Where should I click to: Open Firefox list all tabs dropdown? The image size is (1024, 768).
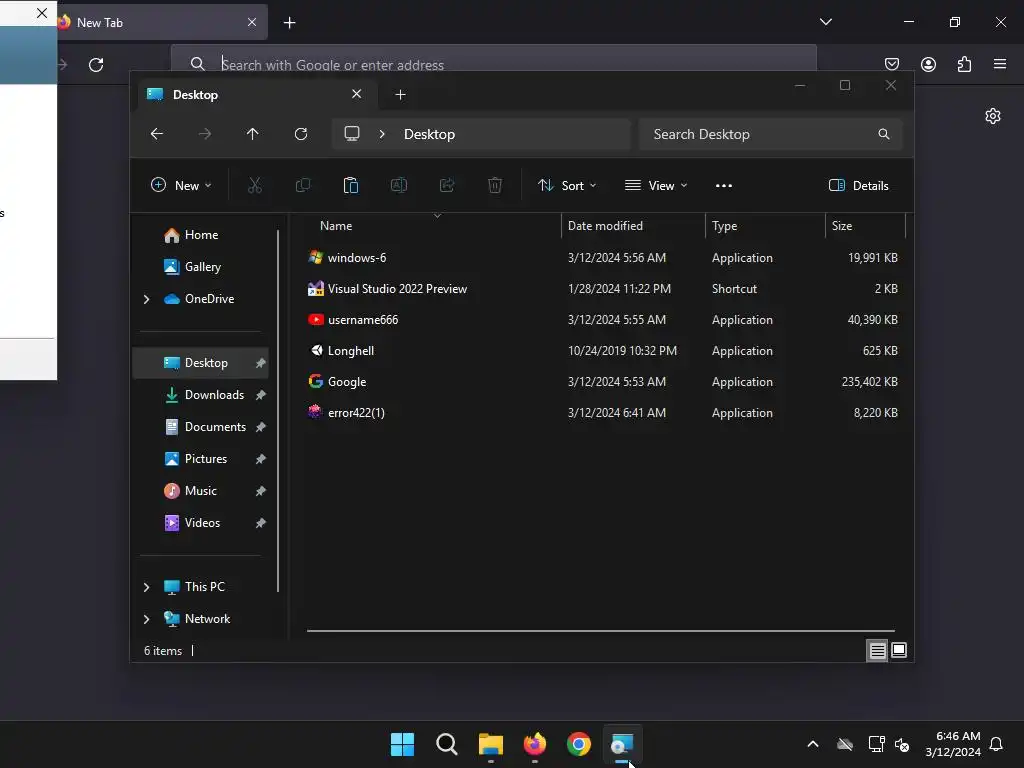[825, 22]
